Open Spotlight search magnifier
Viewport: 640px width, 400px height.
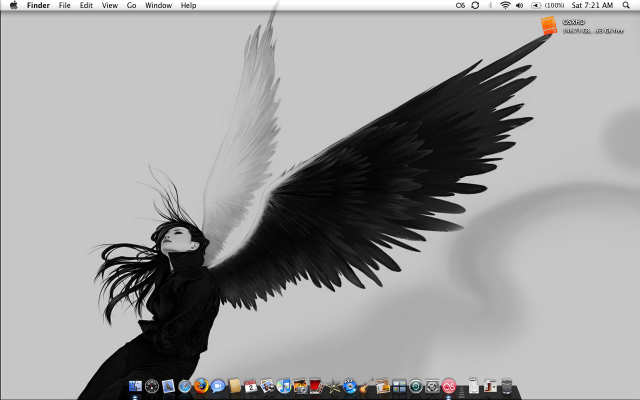[x=626, y=5]
